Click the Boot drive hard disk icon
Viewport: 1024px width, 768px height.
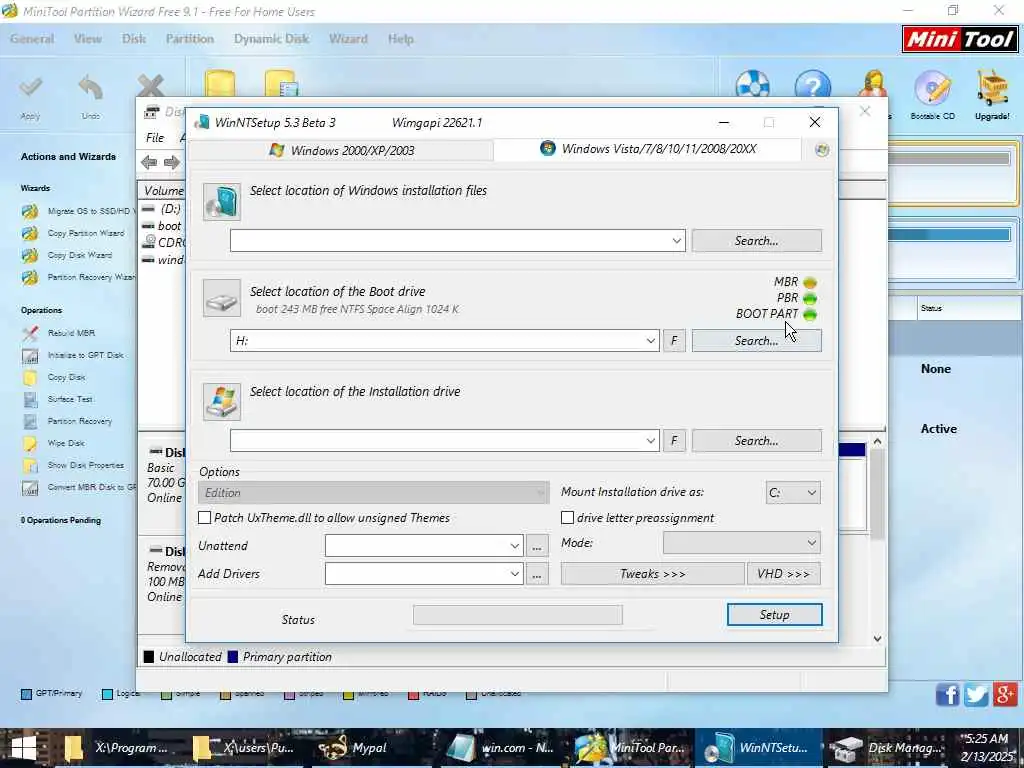tap(221, 298)
